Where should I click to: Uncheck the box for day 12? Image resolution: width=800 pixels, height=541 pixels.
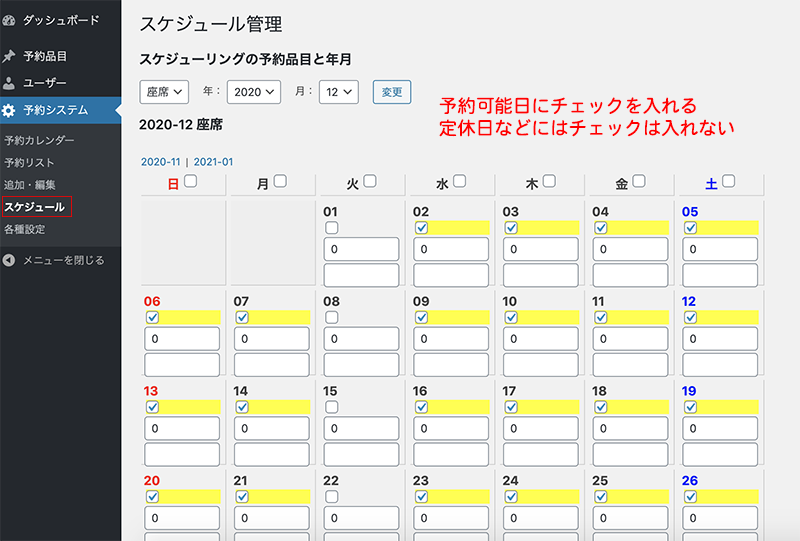point(690,317)
